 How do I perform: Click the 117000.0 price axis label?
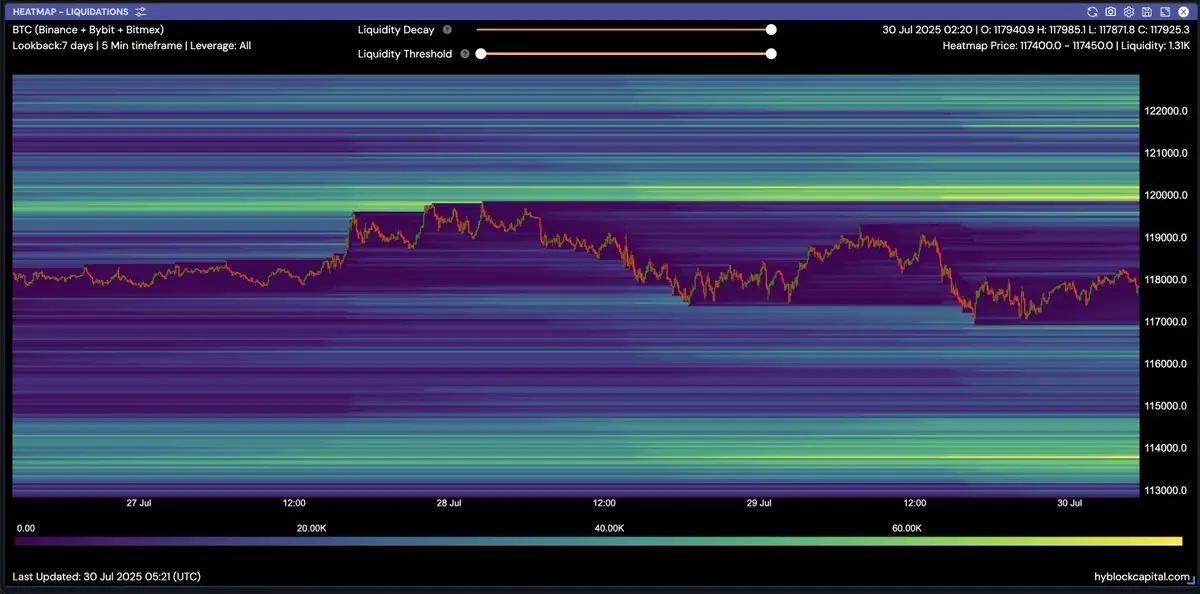pos(1166,322)
